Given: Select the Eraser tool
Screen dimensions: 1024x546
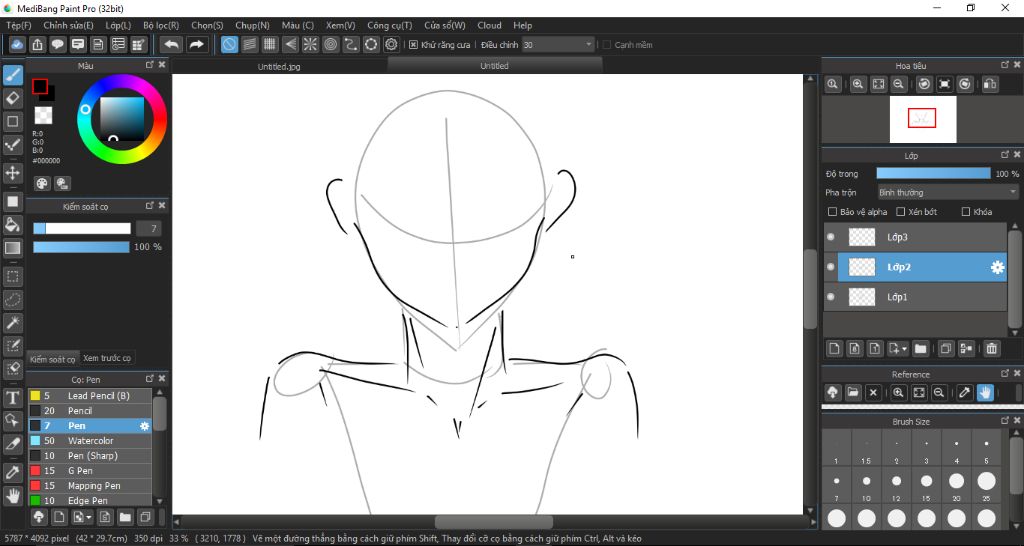Looking at the screenshot, I should 12,99.
